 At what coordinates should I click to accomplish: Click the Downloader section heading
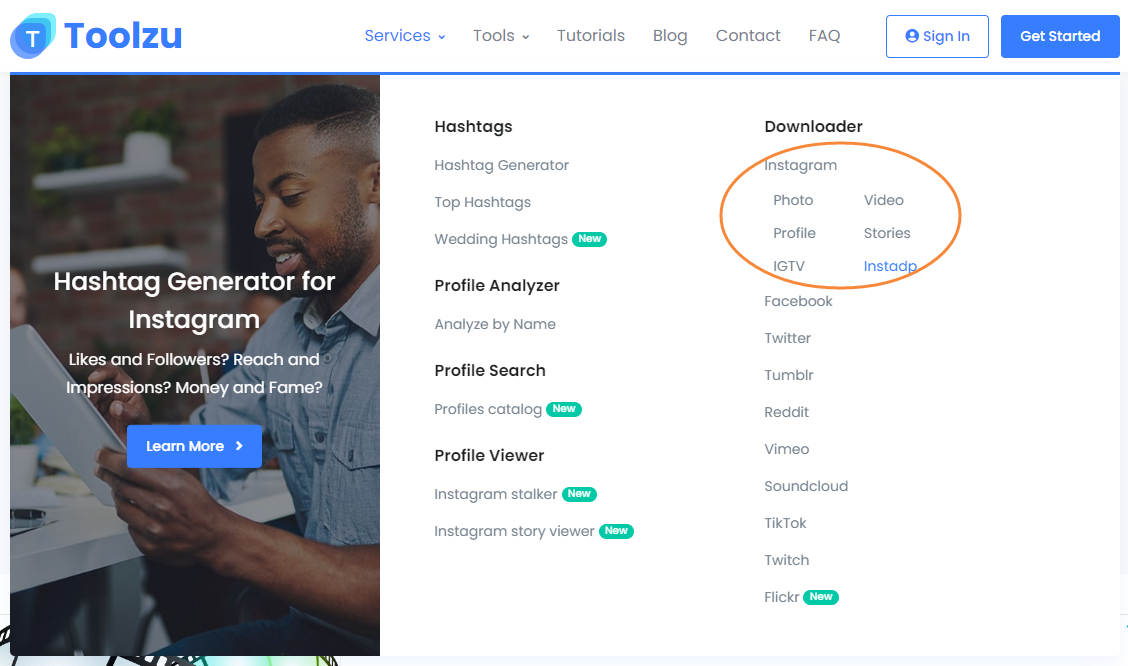pyautogui.click(x=813, y=127)
